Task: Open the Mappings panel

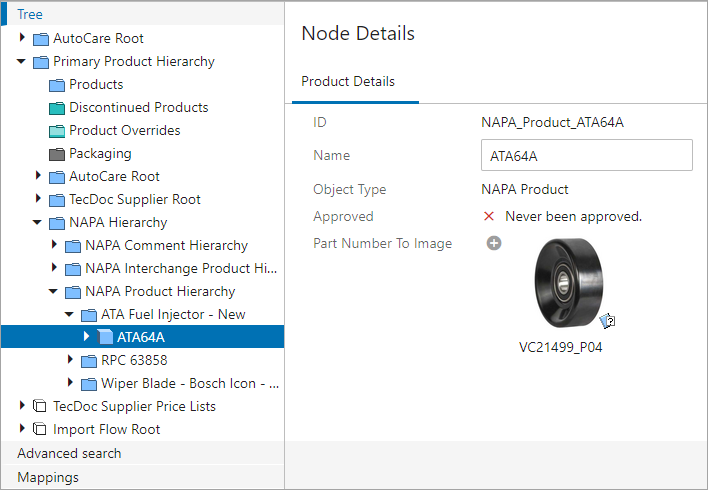Action: (143, 477)
